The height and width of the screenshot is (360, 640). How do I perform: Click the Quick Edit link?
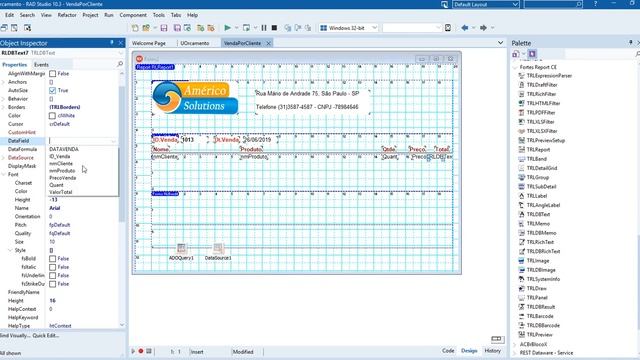pos(46,336)
